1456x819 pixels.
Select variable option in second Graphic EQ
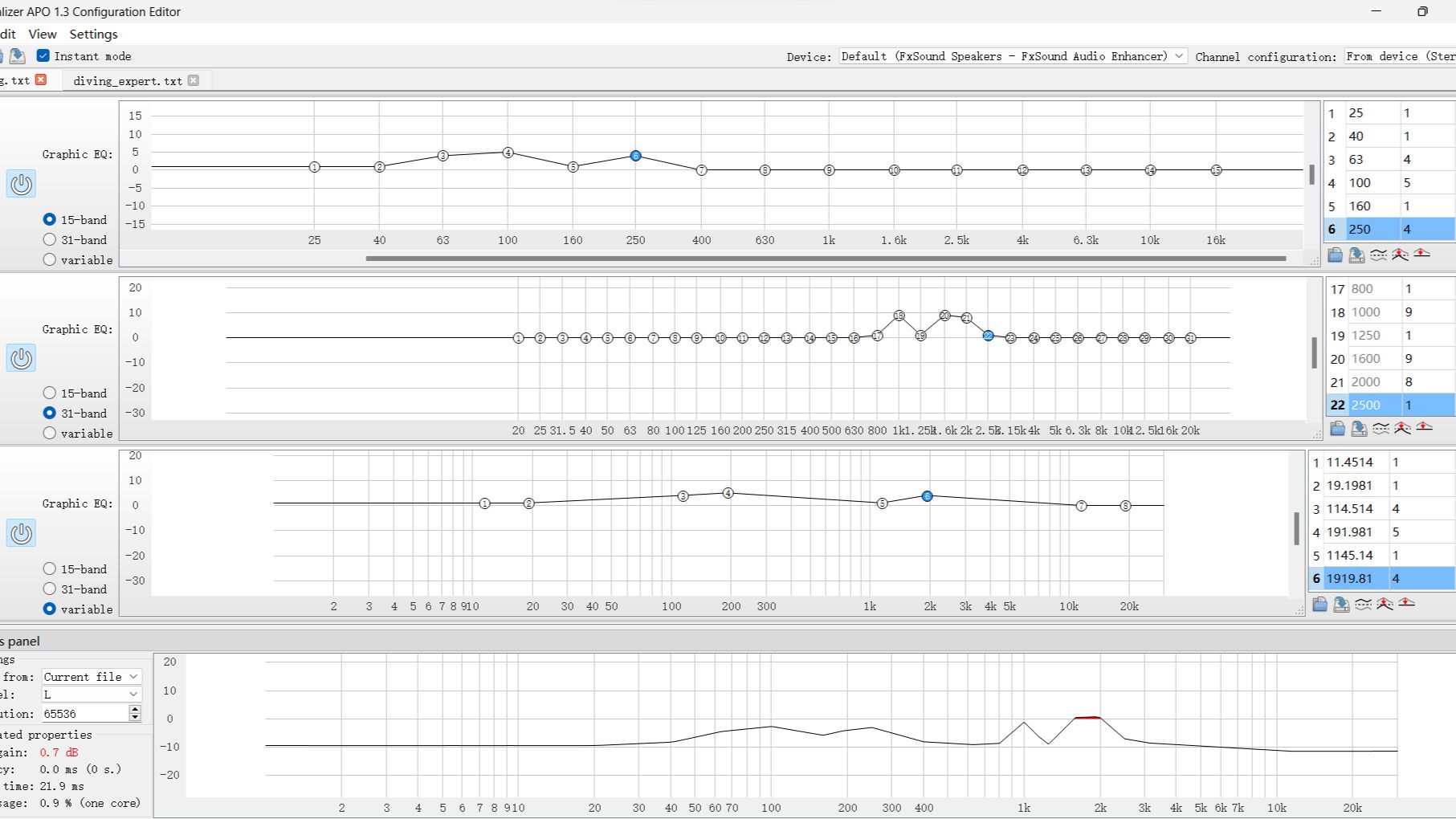pyautogui.click(x=50, y=433)
